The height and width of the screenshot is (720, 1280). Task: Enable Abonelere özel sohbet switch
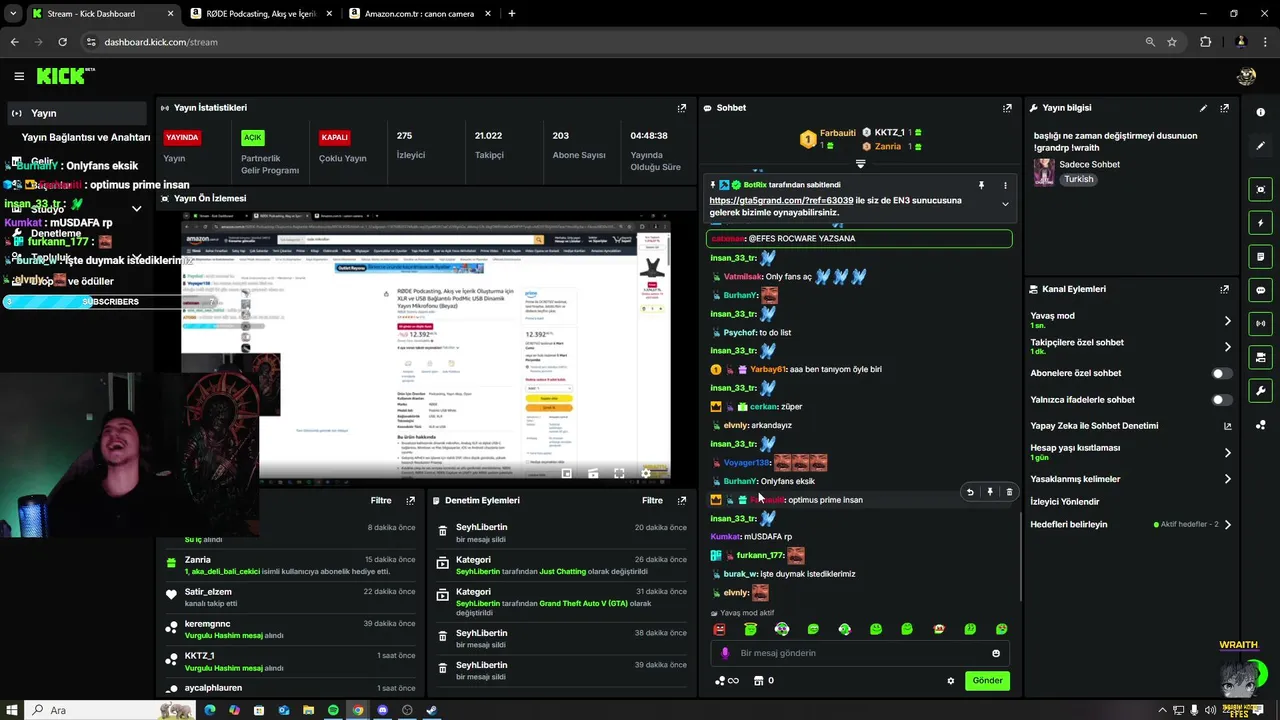1221,373
